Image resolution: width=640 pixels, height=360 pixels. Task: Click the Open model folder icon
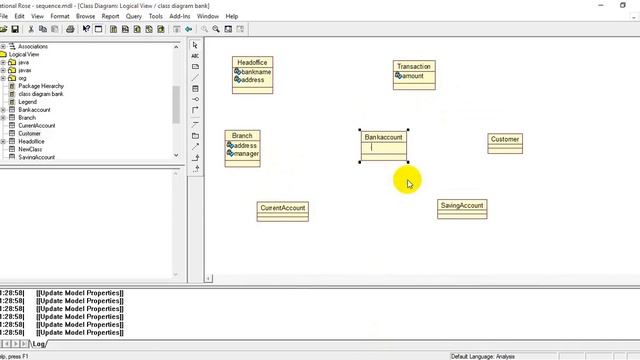(3, 29)
